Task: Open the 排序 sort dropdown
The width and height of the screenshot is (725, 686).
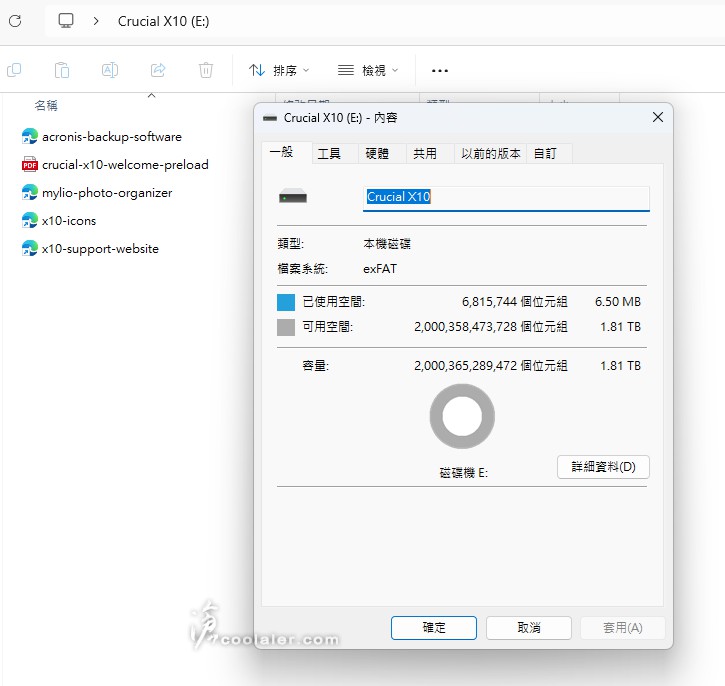Action: (x=279, y=70)
